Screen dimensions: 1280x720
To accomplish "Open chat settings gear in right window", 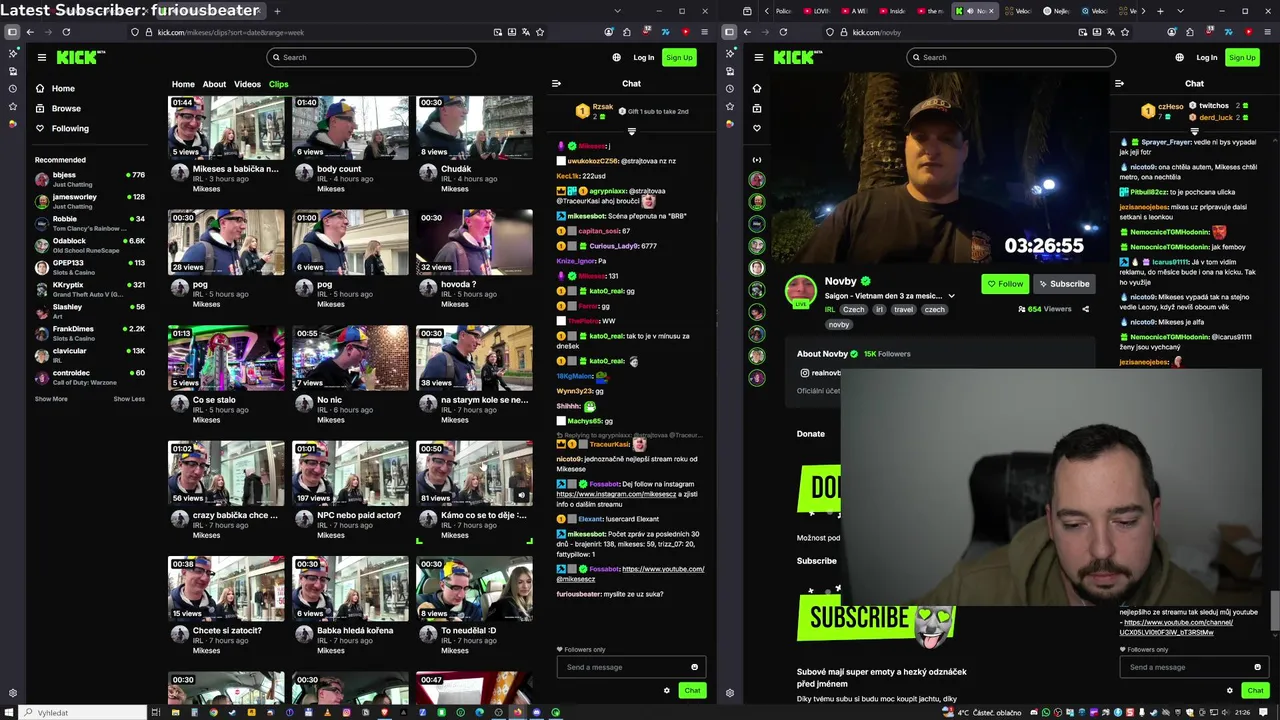I will pyautogui.click(x=1229, y=690).
